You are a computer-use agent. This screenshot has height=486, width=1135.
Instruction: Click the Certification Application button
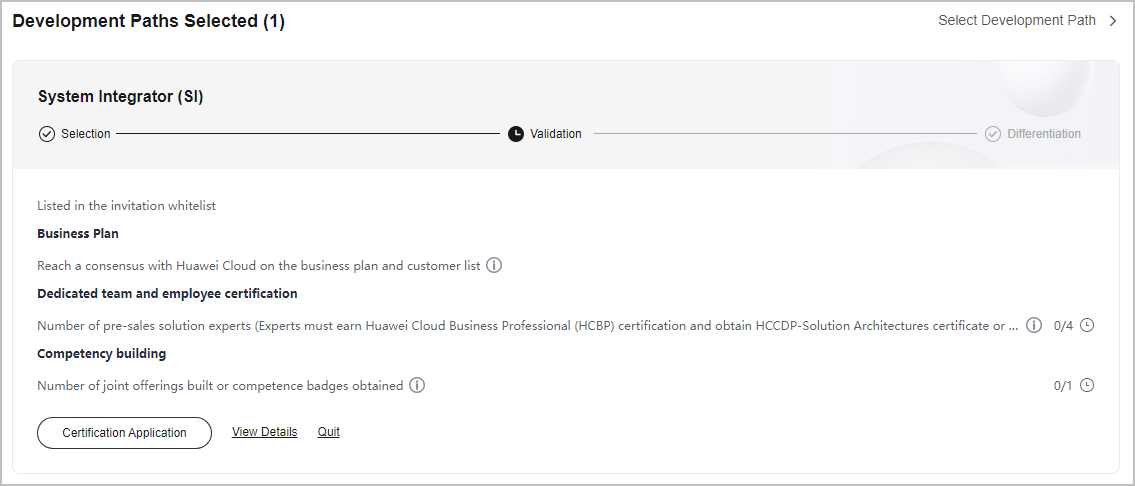125,433
